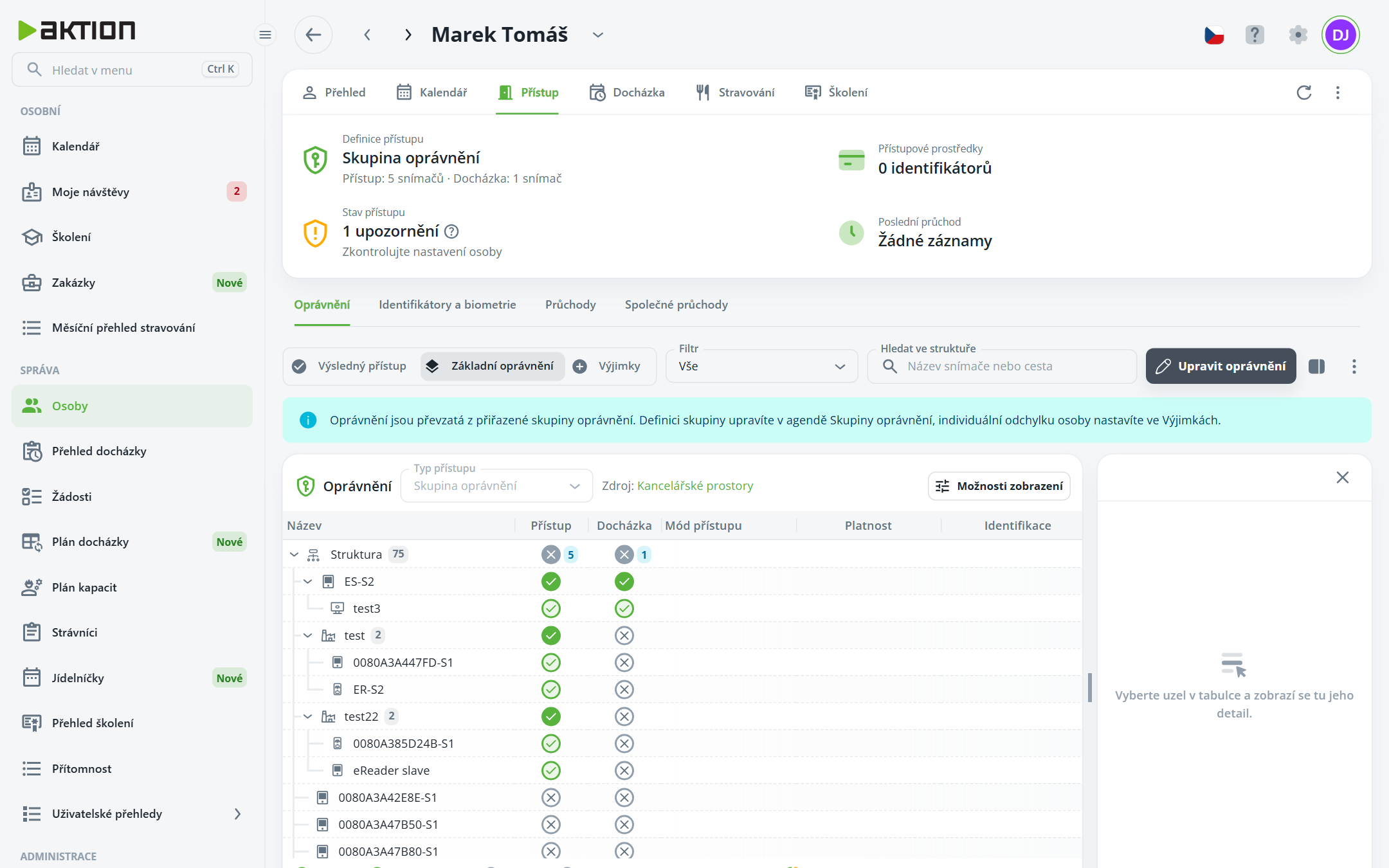Select the eReader slave row
1389x868 pixels.
(682, 771)
